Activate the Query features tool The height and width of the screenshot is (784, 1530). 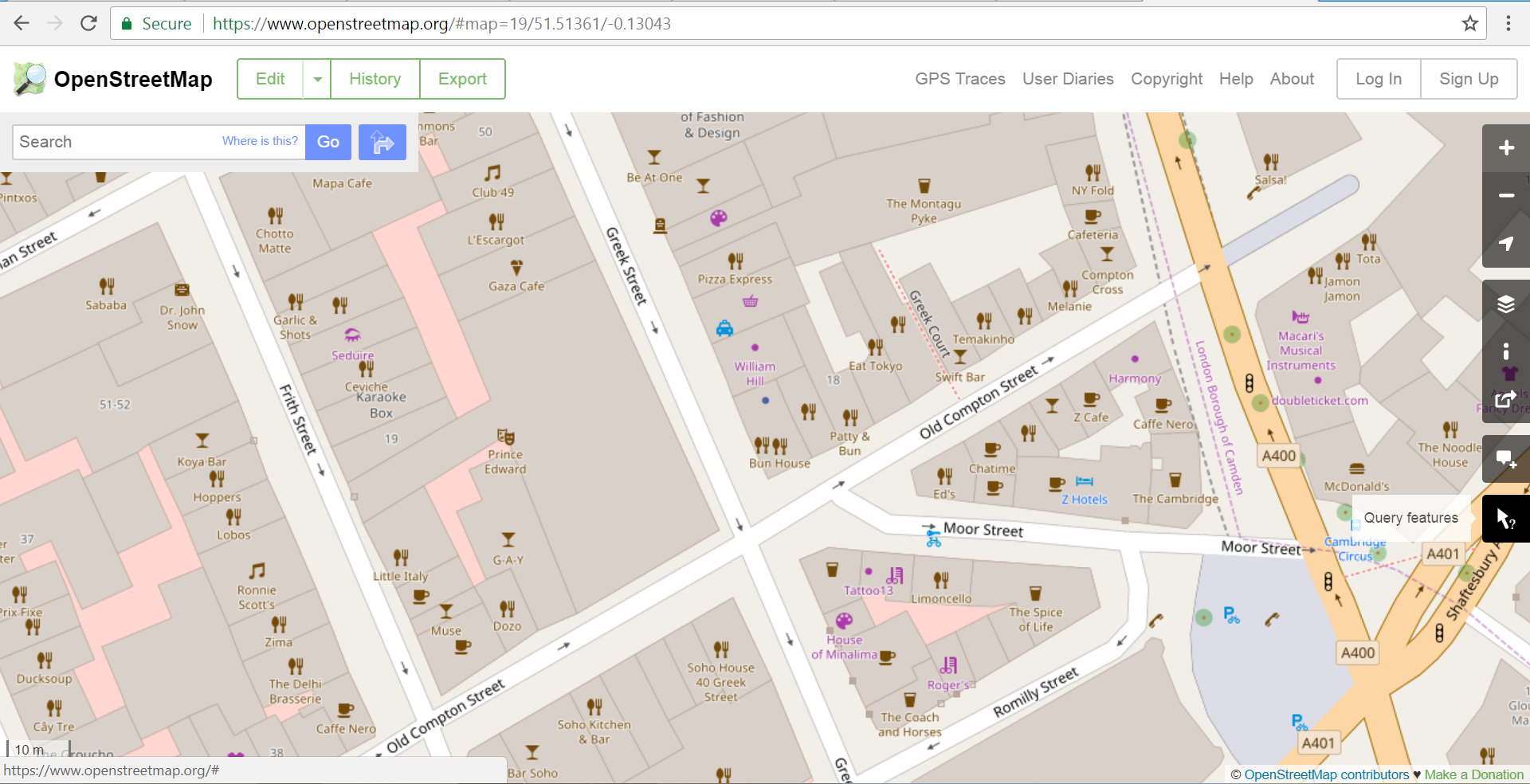point(1505,519)
